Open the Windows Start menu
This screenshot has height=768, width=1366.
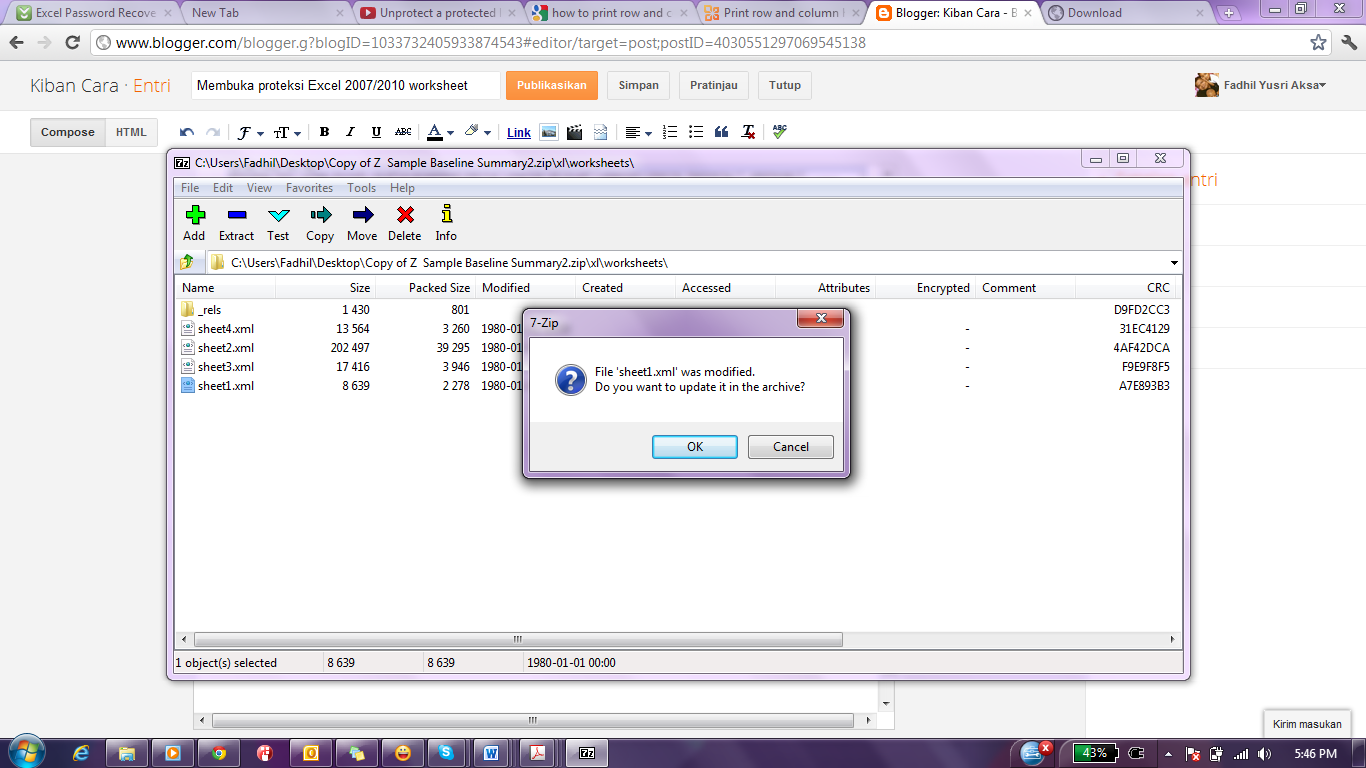(x=25, y=752)
